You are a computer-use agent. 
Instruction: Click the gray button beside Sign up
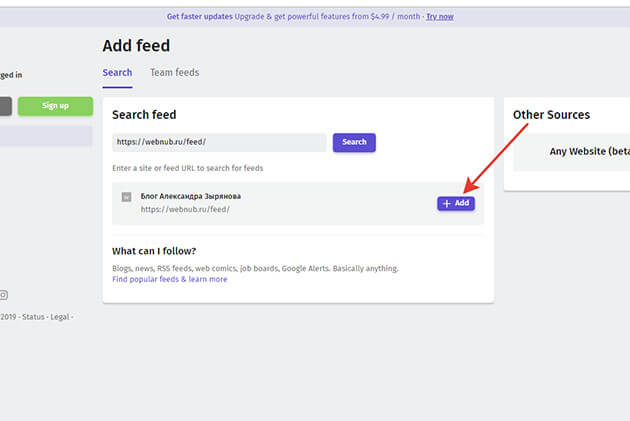click(x=6, y=106)
